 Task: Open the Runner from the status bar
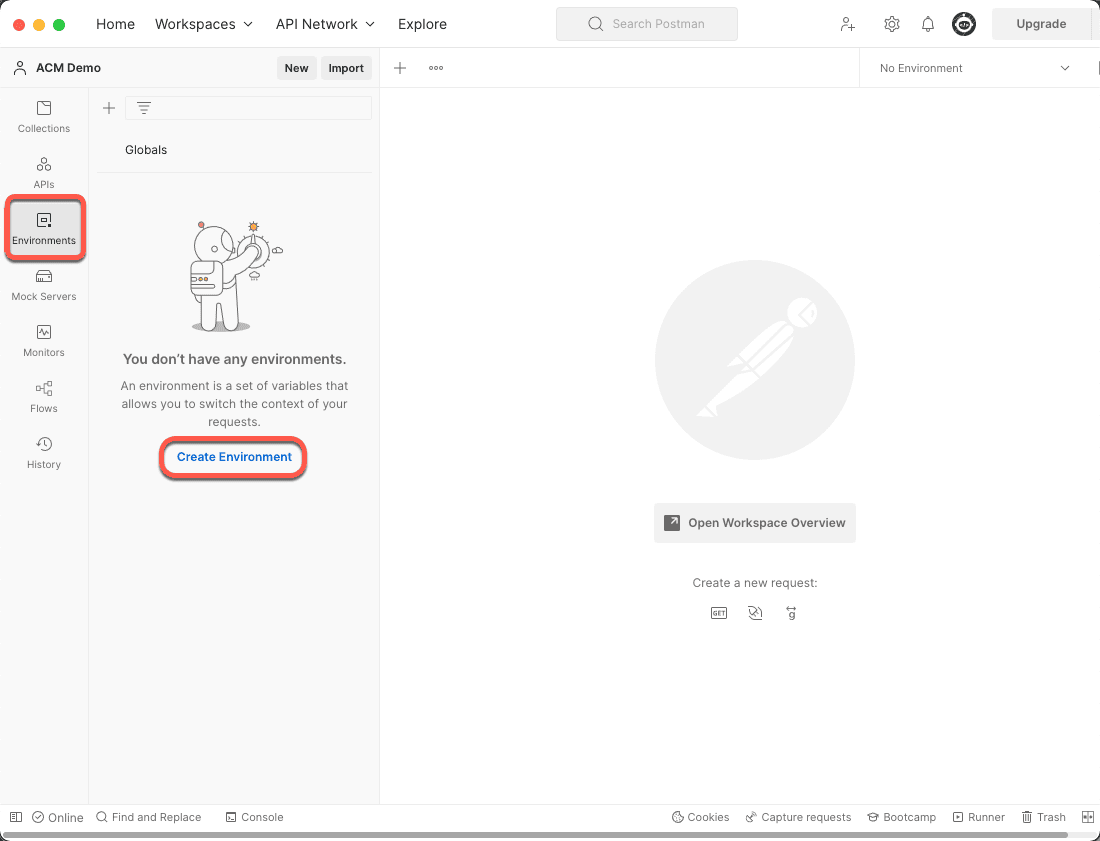[978, 817]
